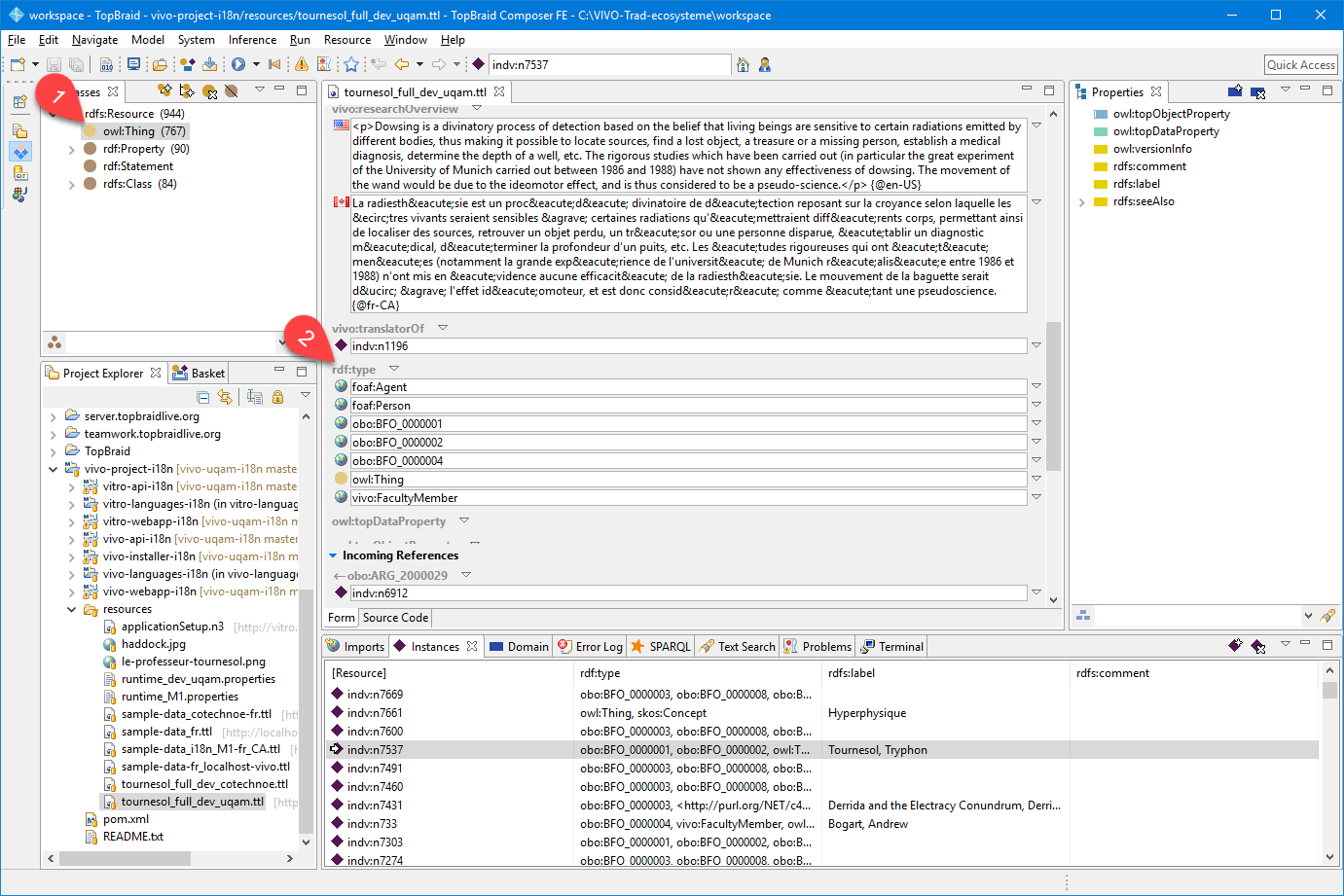1344x896 pixels.
Task: Click the blue Run play icon
Action: pos(238,64)
